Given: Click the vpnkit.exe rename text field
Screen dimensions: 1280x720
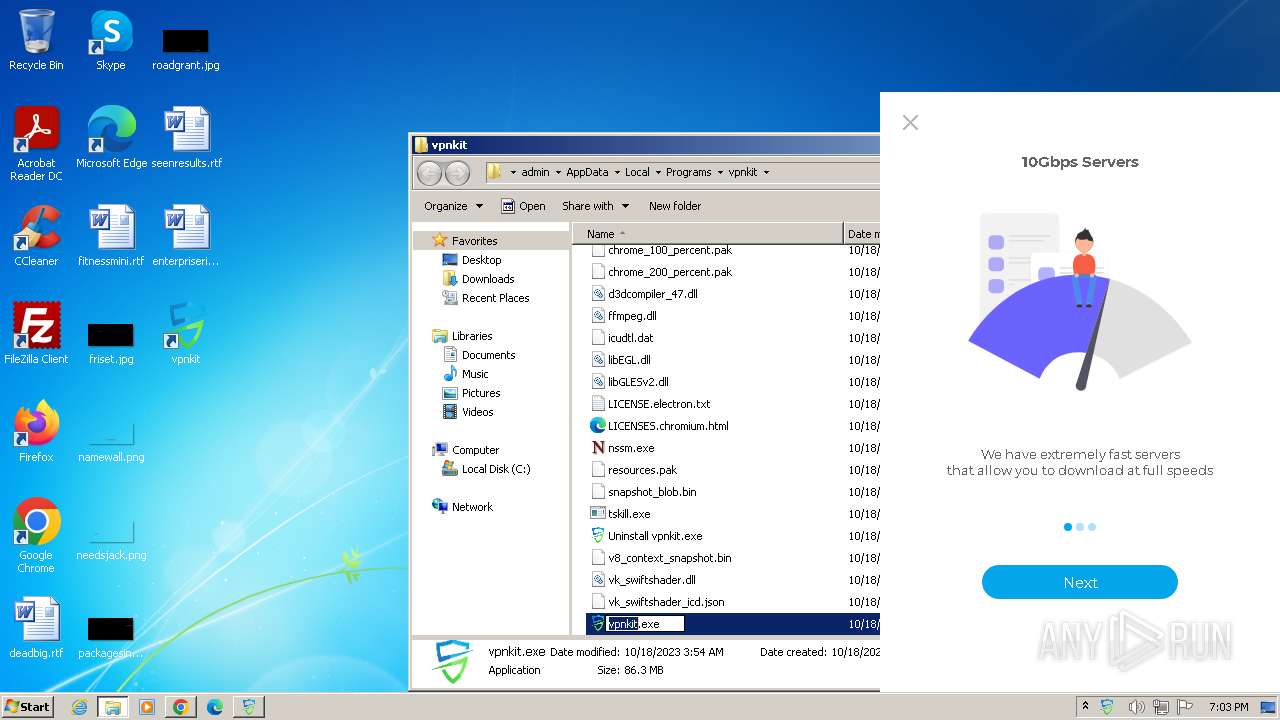Looking at the screenshot, I should point(645,624).
